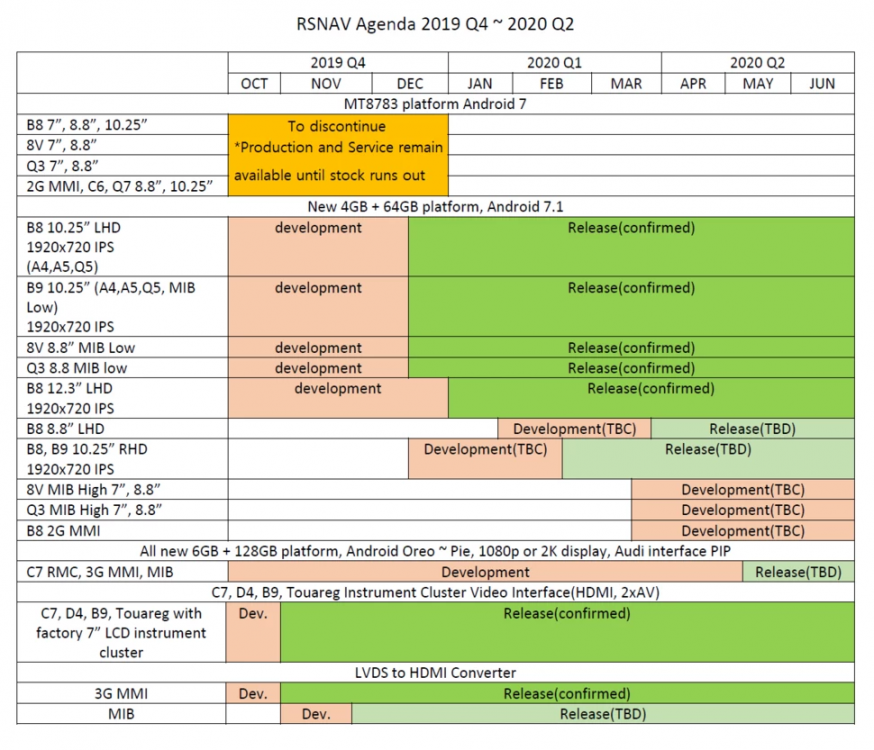
Task: Select the Q3 8.8 MIB low row label
Action: (122, 368)
